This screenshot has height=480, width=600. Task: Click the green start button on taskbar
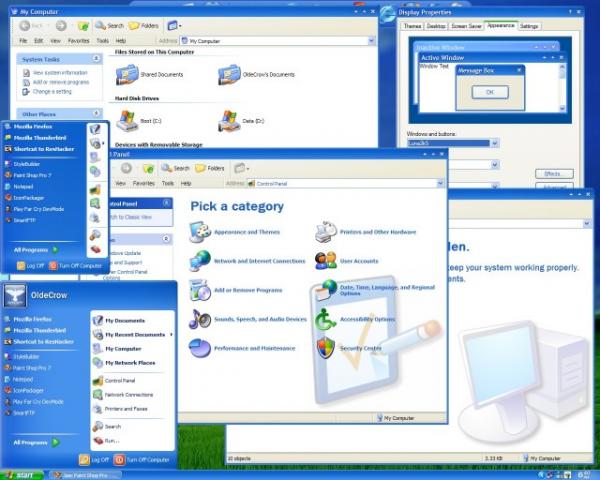tap(22, 475)
